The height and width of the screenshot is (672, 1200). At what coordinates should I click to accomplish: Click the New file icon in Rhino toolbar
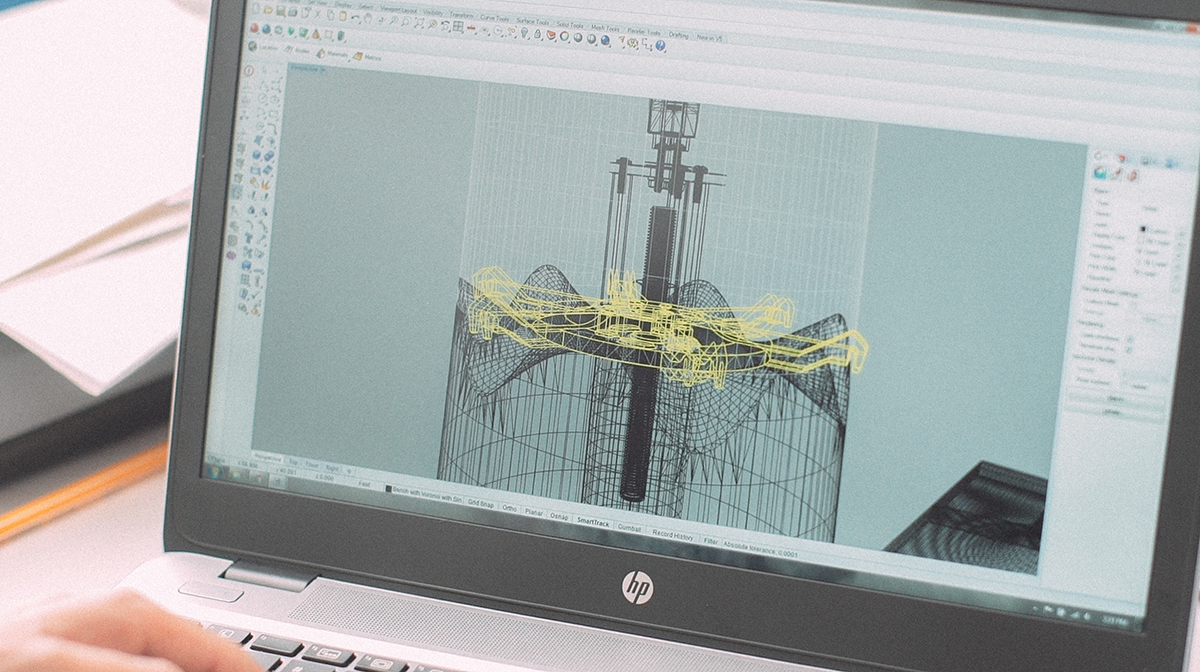pos(254,8)
